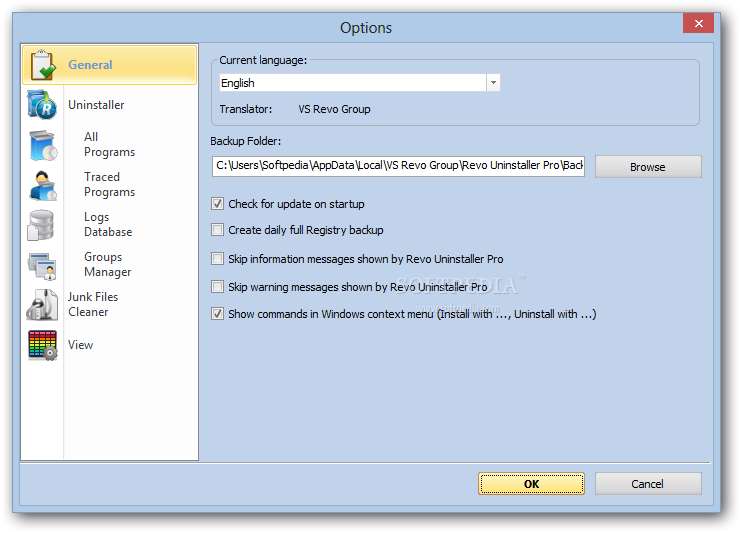This screenshot has height=533, width=741.
Task: Untick Show commands in Windows context menu
Action: [x=217, y=314]
